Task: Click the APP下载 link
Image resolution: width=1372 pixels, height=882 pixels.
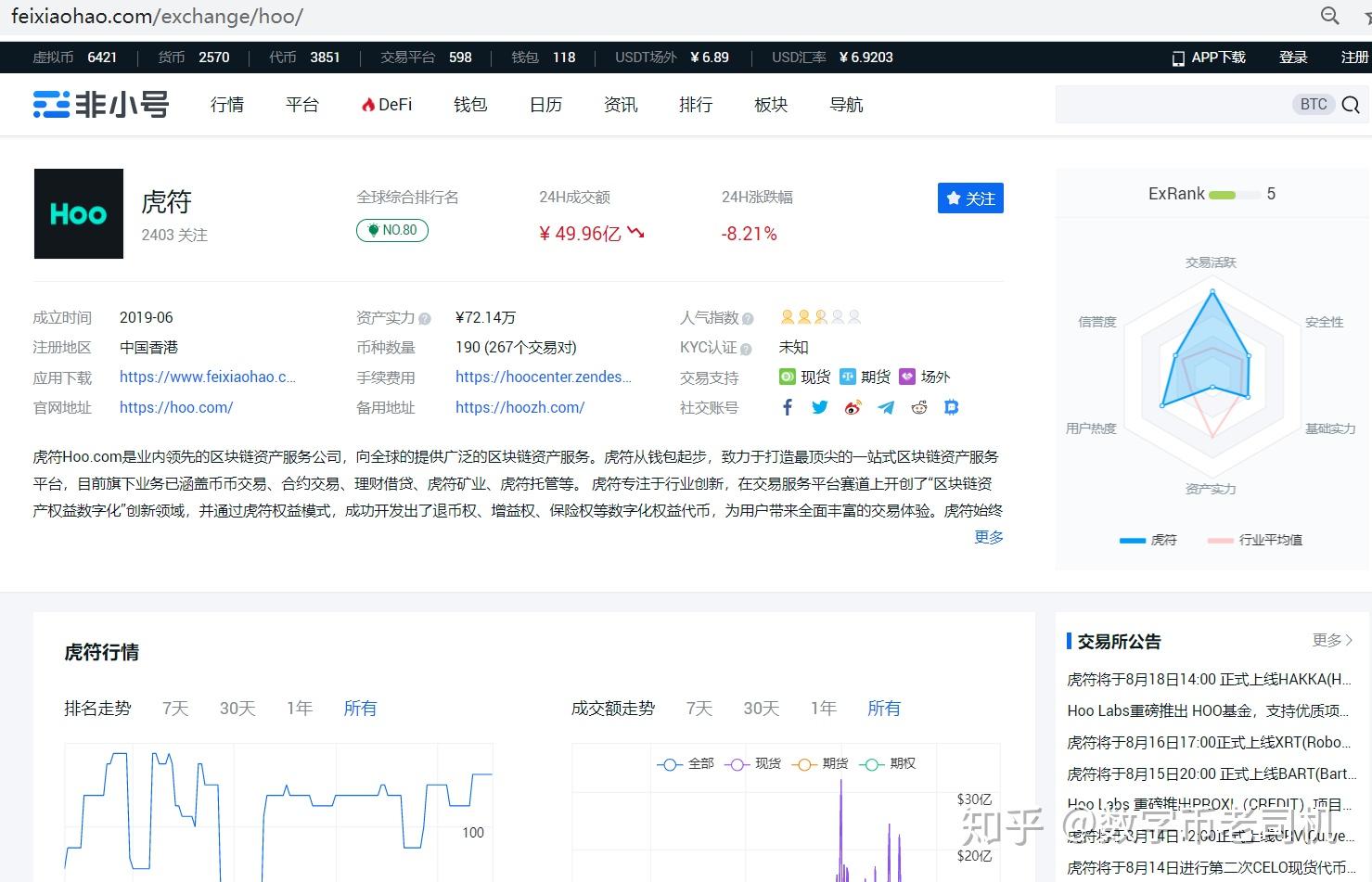Action: (1209, 58)
